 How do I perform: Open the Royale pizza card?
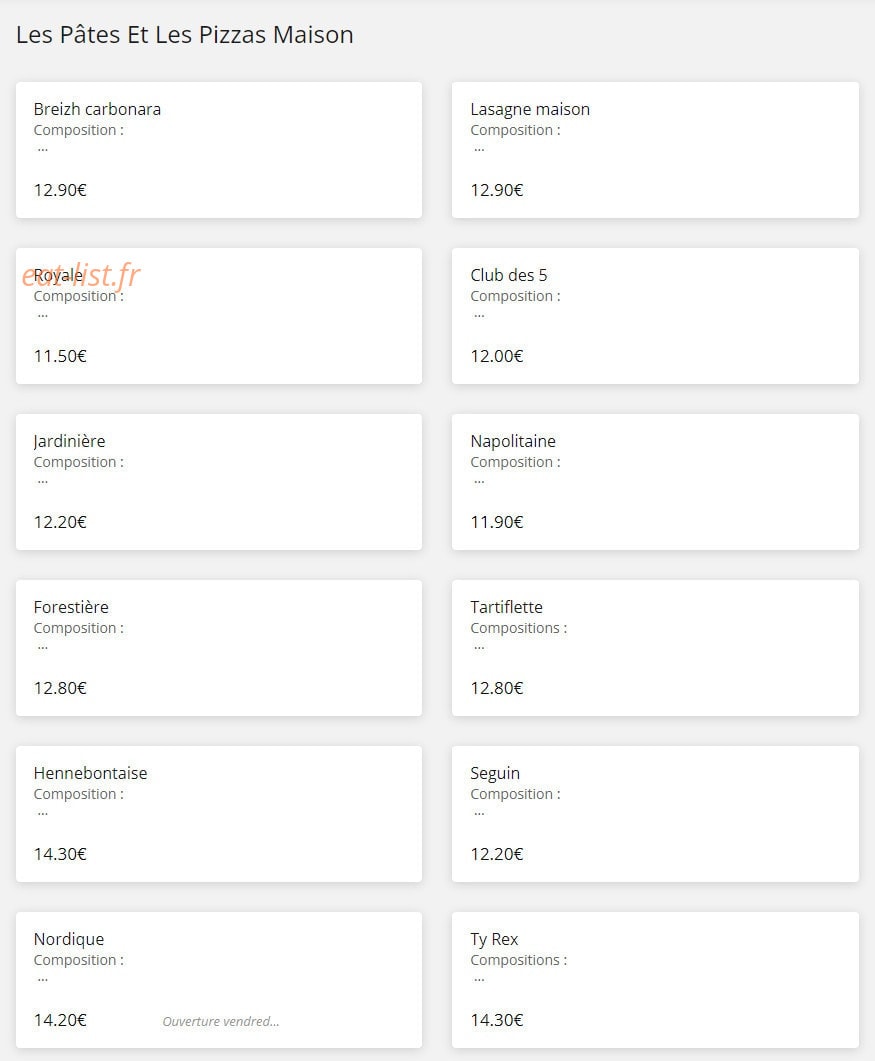219,316
